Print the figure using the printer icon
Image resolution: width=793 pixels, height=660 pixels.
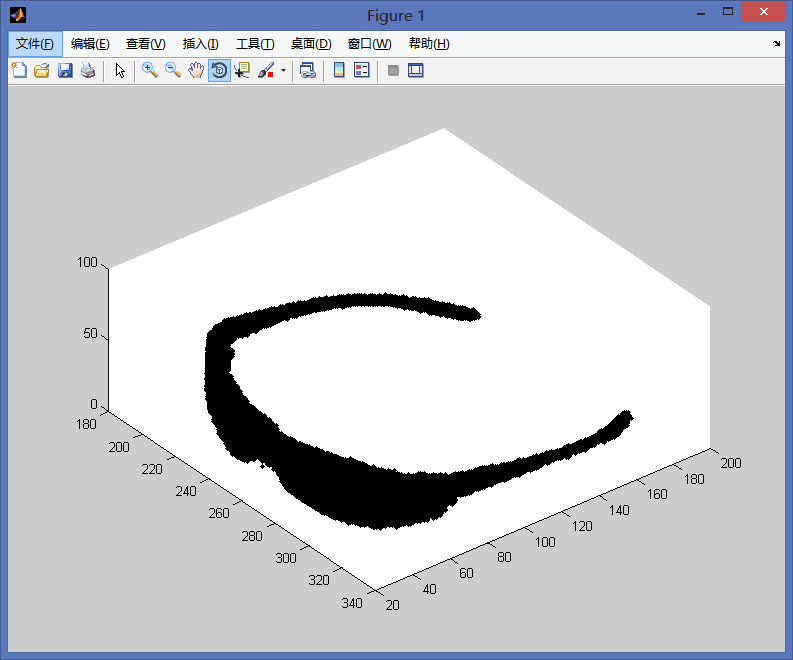(88, 70)
